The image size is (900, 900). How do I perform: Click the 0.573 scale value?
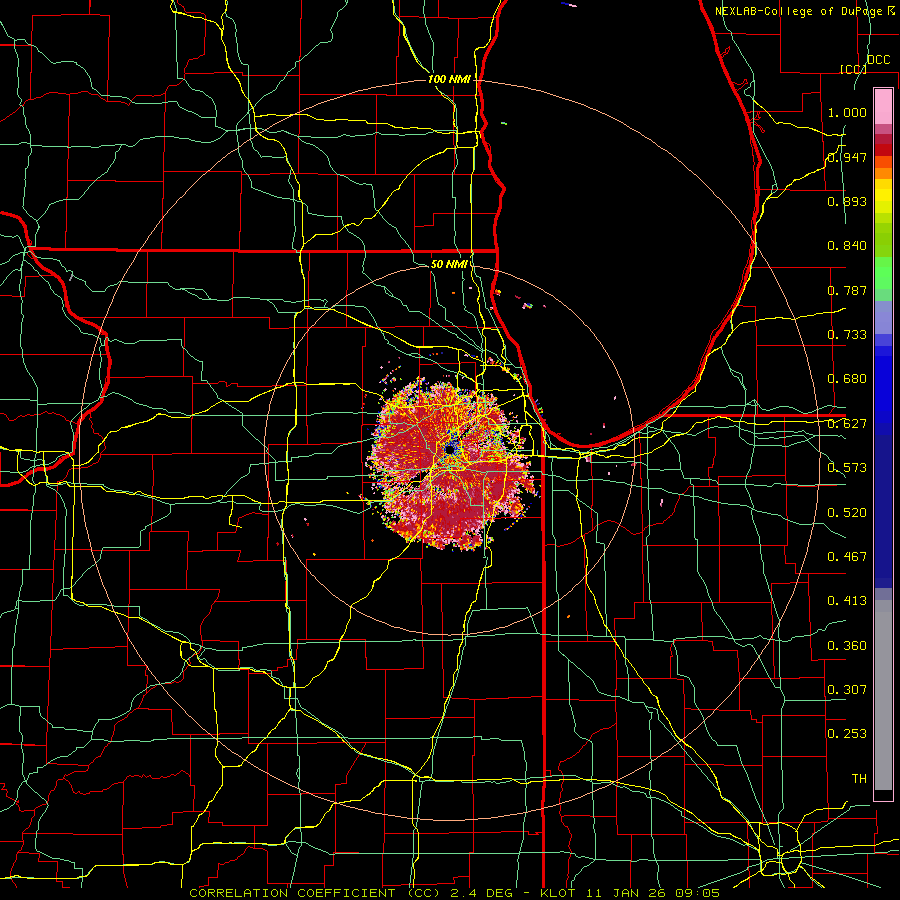847,468
